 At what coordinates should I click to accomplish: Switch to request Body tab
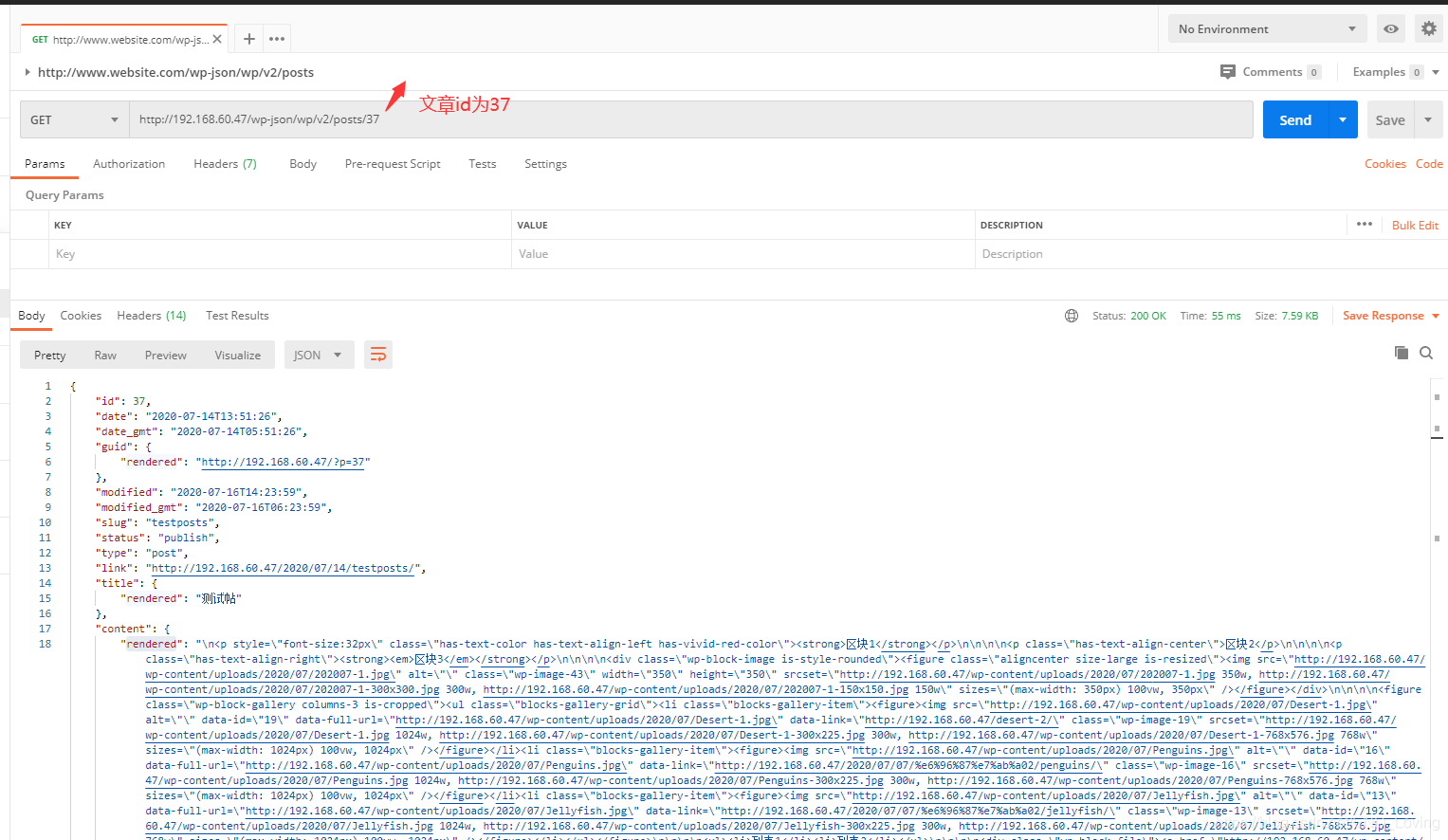(302, 164)
